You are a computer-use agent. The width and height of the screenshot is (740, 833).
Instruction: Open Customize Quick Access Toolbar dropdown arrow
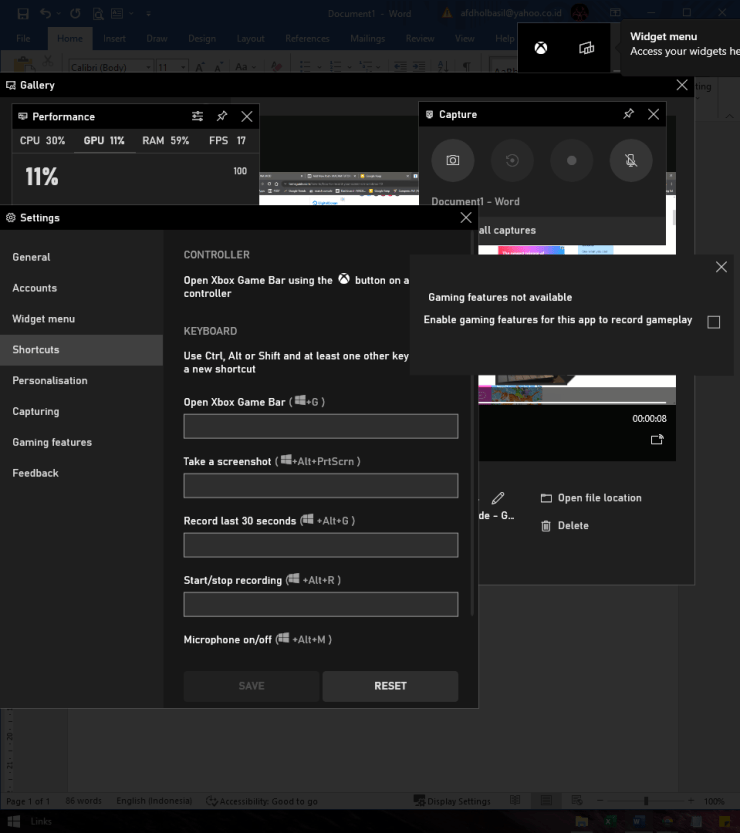coord(148,14)
